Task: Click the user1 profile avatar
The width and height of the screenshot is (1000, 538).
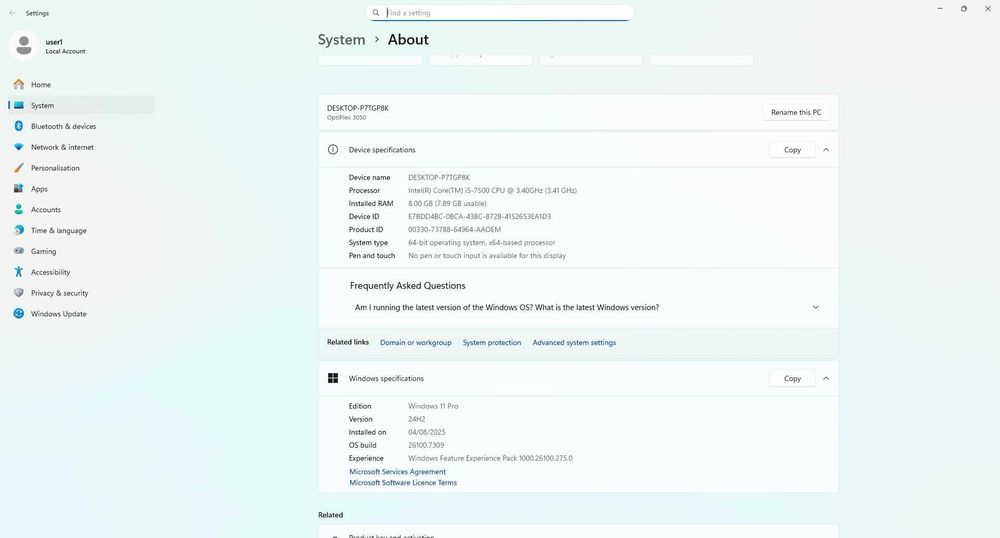Action: (24, 46)
